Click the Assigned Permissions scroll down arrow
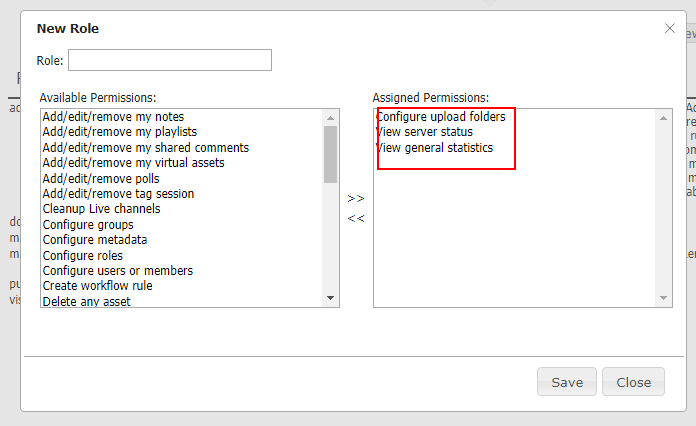 coord(663,298)
